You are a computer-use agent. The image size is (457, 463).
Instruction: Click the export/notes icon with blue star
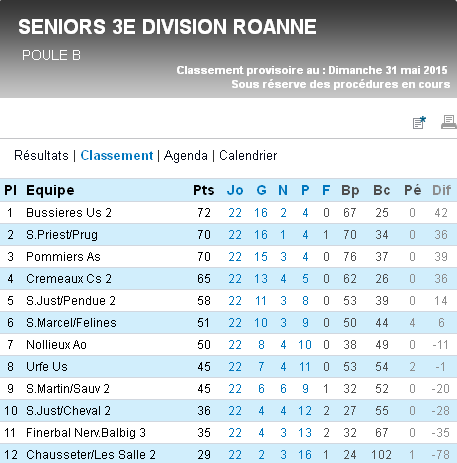click(x=419, y=122)
